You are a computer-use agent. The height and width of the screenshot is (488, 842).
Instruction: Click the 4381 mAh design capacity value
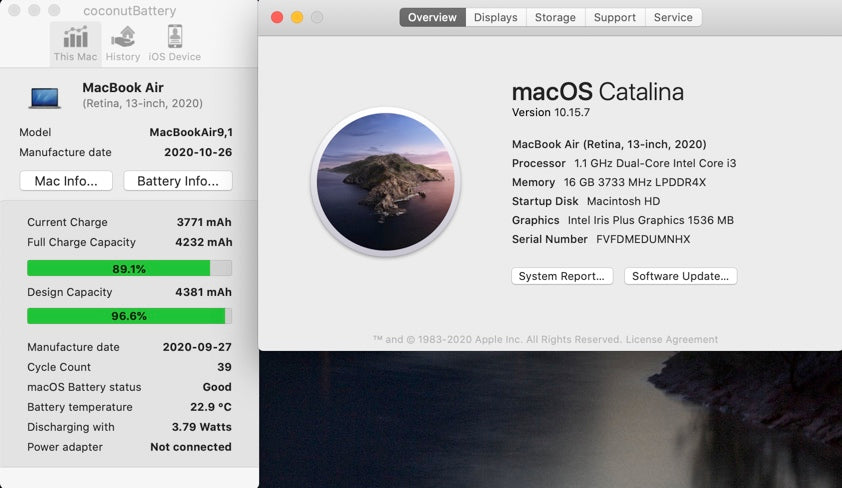[204, 292]
